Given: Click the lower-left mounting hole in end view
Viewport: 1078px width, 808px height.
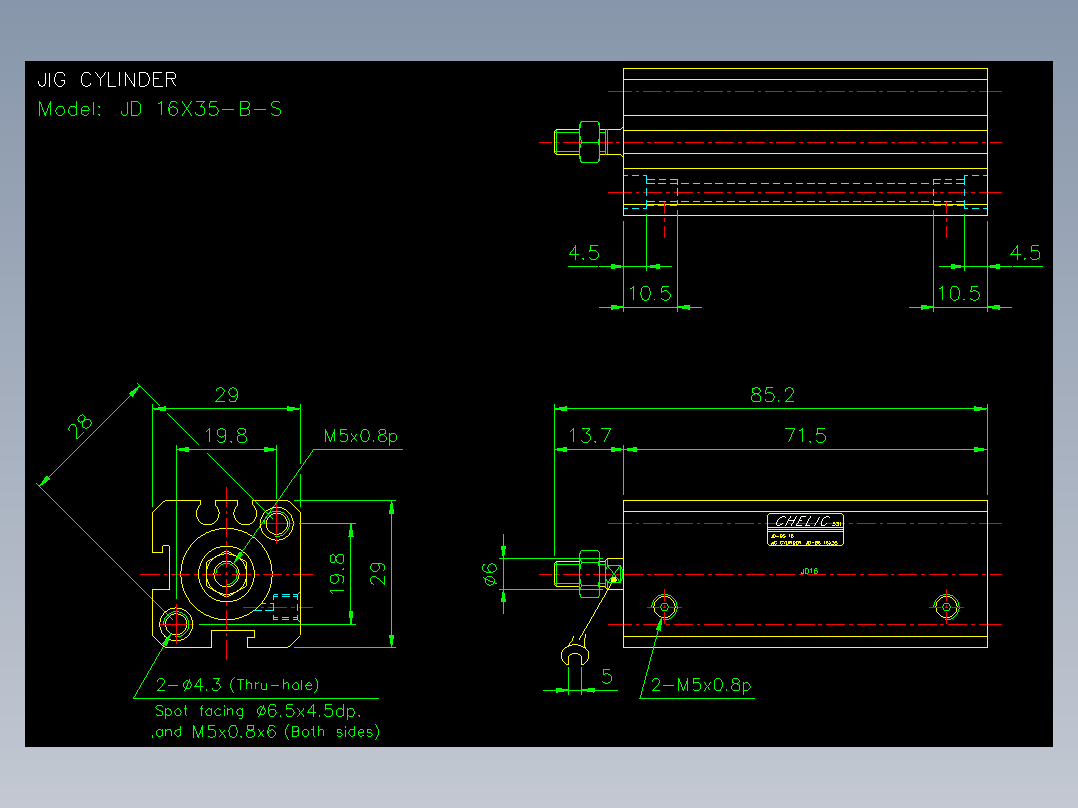Looking at the screenshot, I should 176,624.
